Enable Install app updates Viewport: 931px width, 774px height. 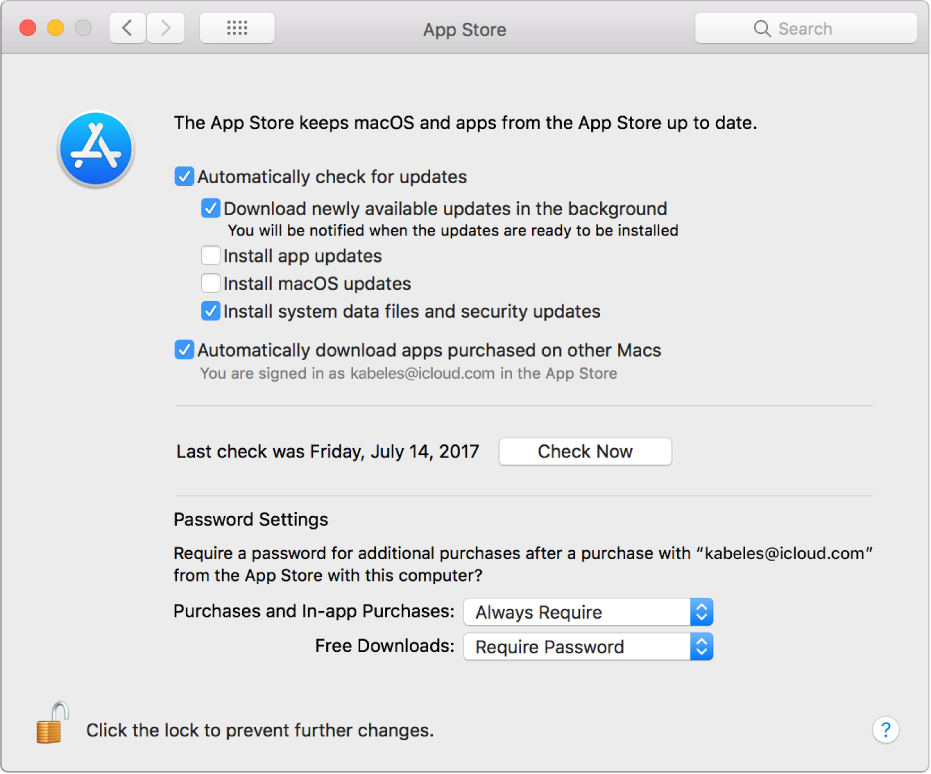(x=211, y=256)
